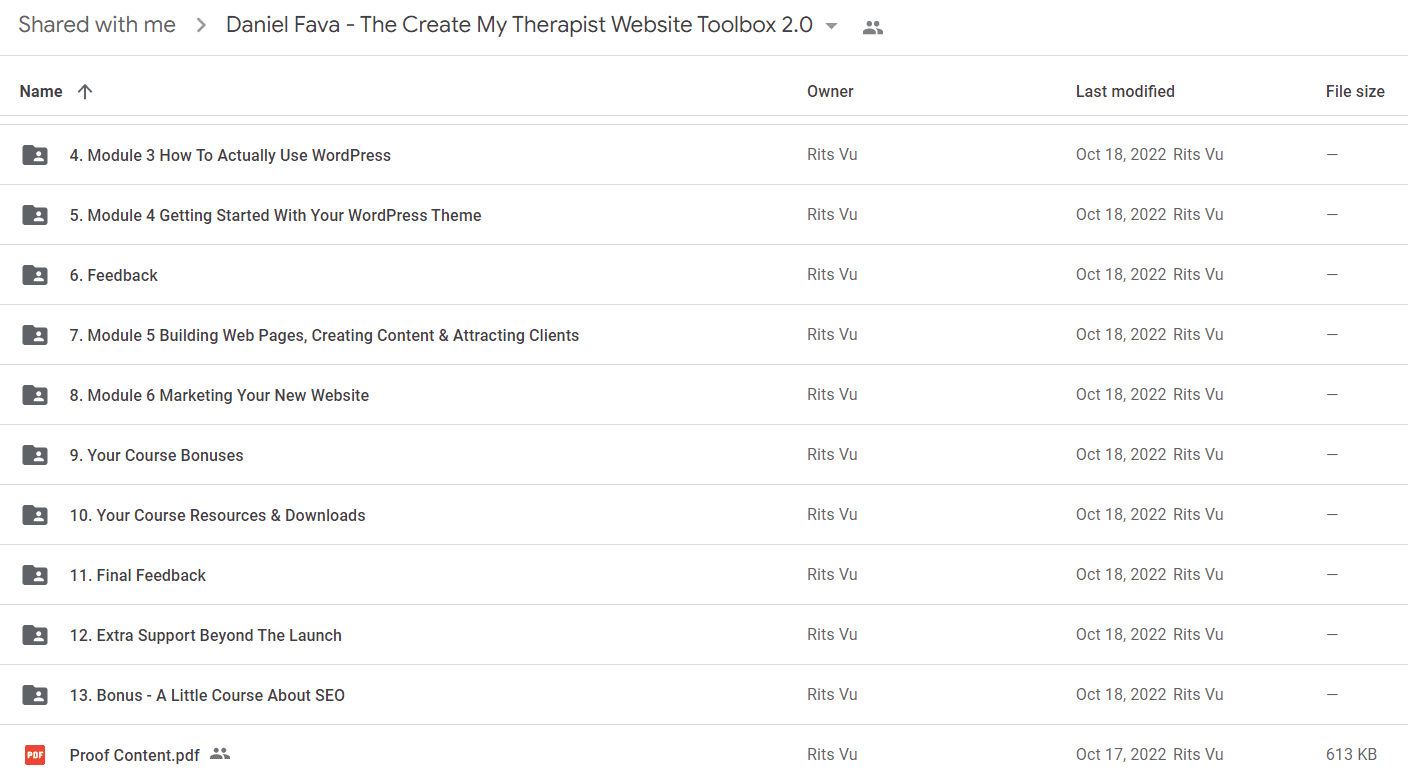Click the Module 3 shared folder icon

35,155
